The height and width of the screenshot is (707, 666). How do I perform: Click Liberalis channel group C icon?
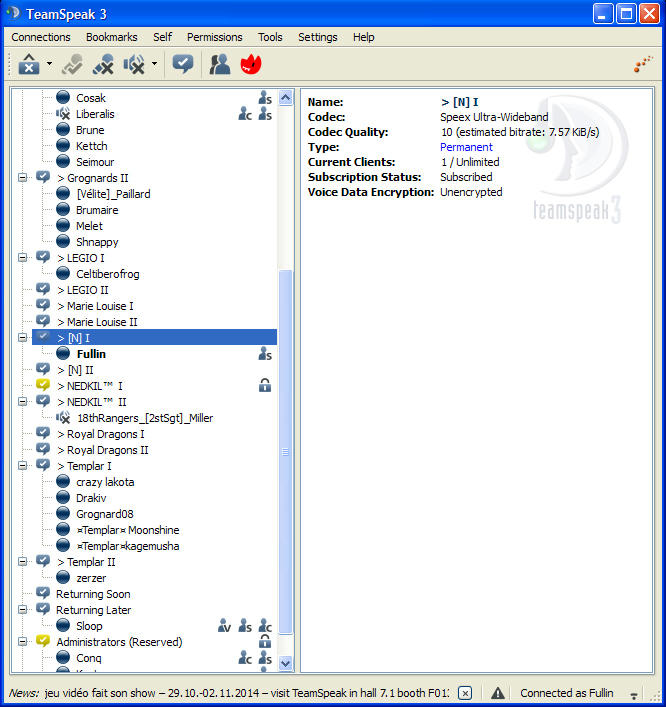pyautogui.click(x=245, y=114)
